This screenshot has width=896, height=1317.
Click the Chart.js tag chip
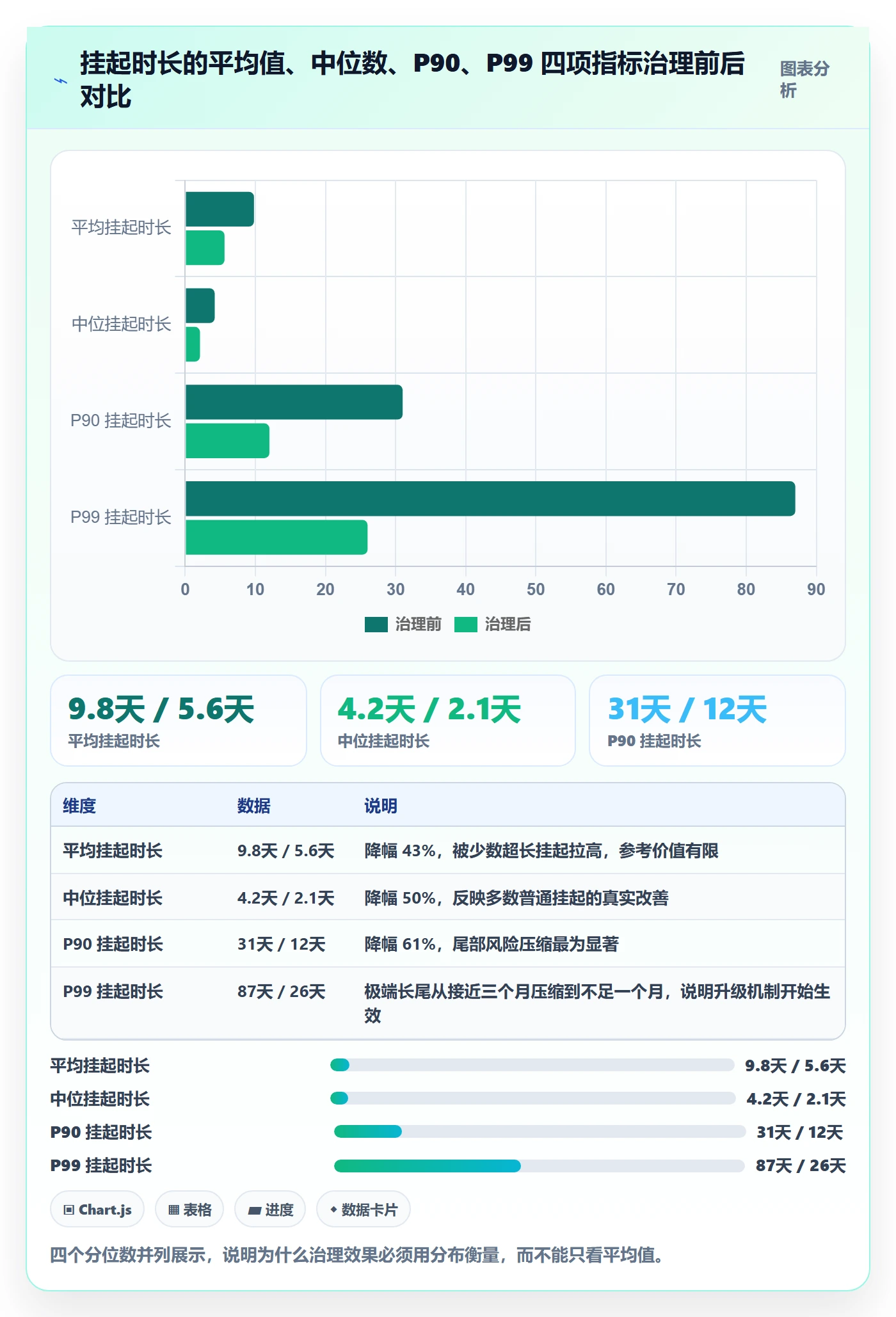(x=97, y=1209)
